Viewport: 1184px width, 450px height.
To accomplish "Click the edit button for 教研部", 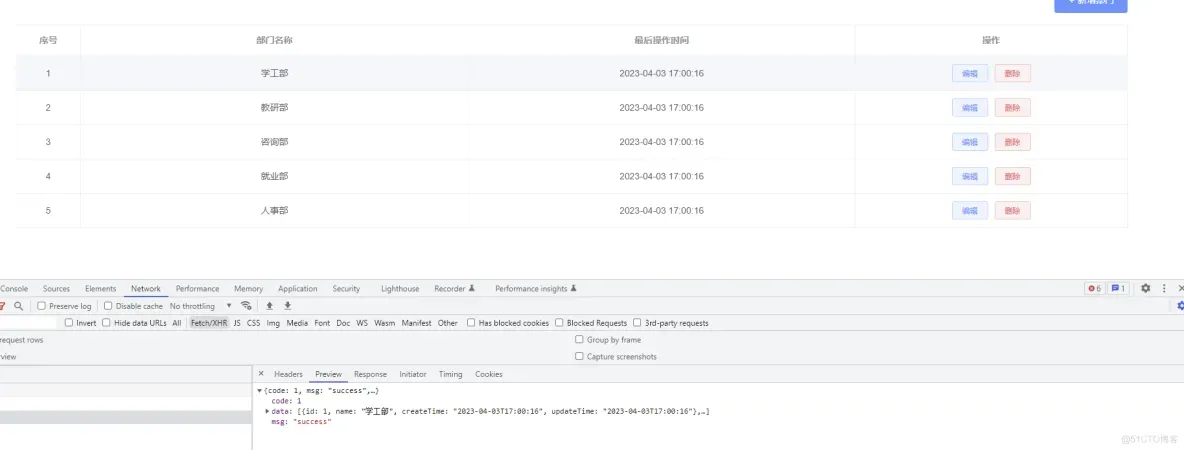I will 970,108.
